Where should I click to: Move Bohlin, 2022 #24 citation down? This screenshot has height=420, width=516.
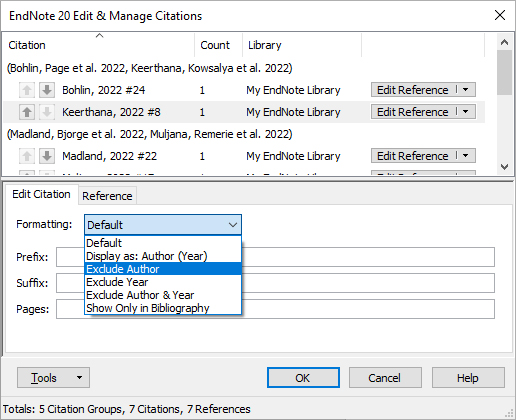[47, 90]
